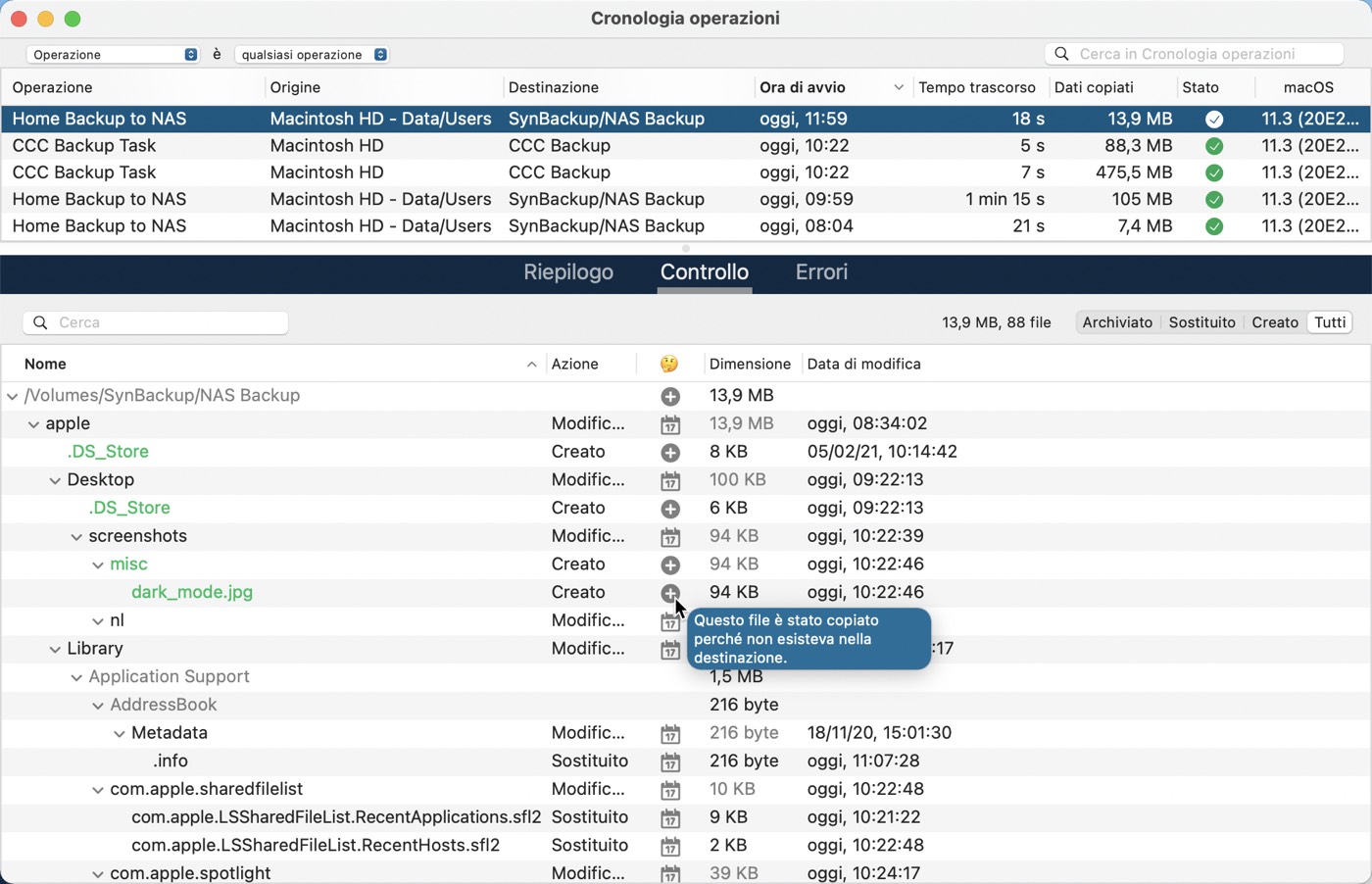Click calendar icon in com.apple.sharedfilelist row
1372x884 pixels.
tap(670, 790)
